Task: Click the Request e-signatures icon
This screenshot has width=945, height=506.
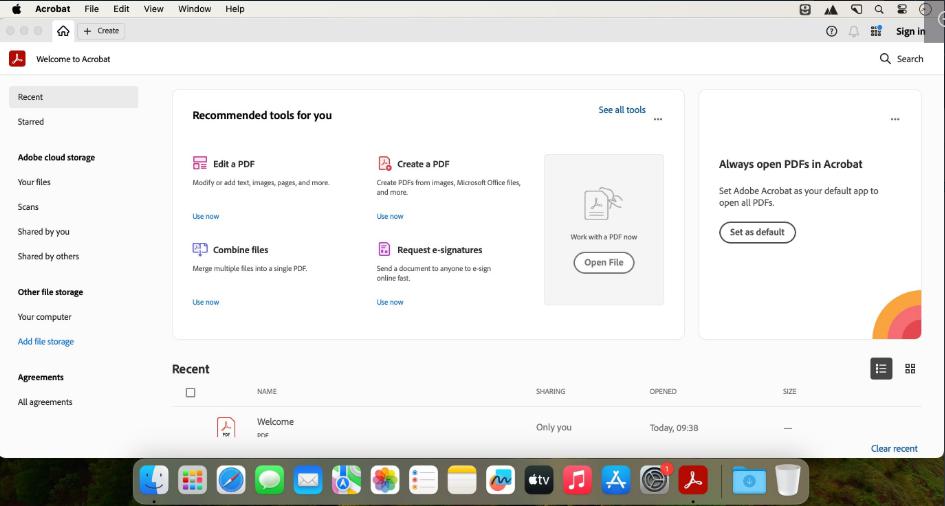Action: click(384, 249)
